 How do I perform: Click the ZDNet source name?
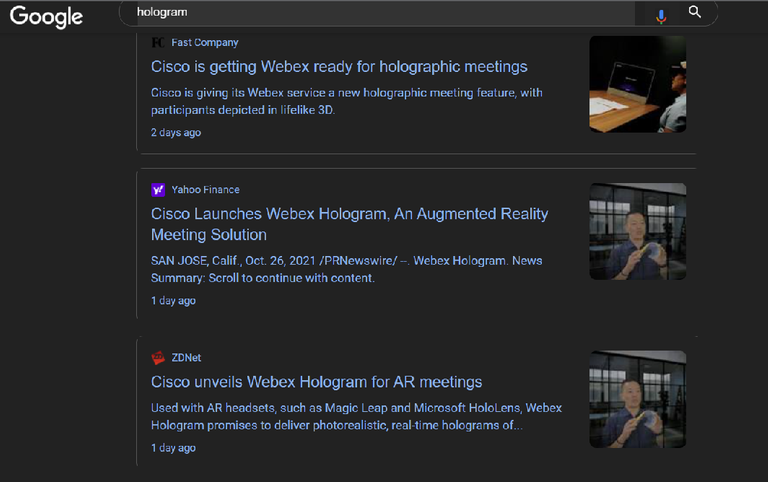click(186, 358)
